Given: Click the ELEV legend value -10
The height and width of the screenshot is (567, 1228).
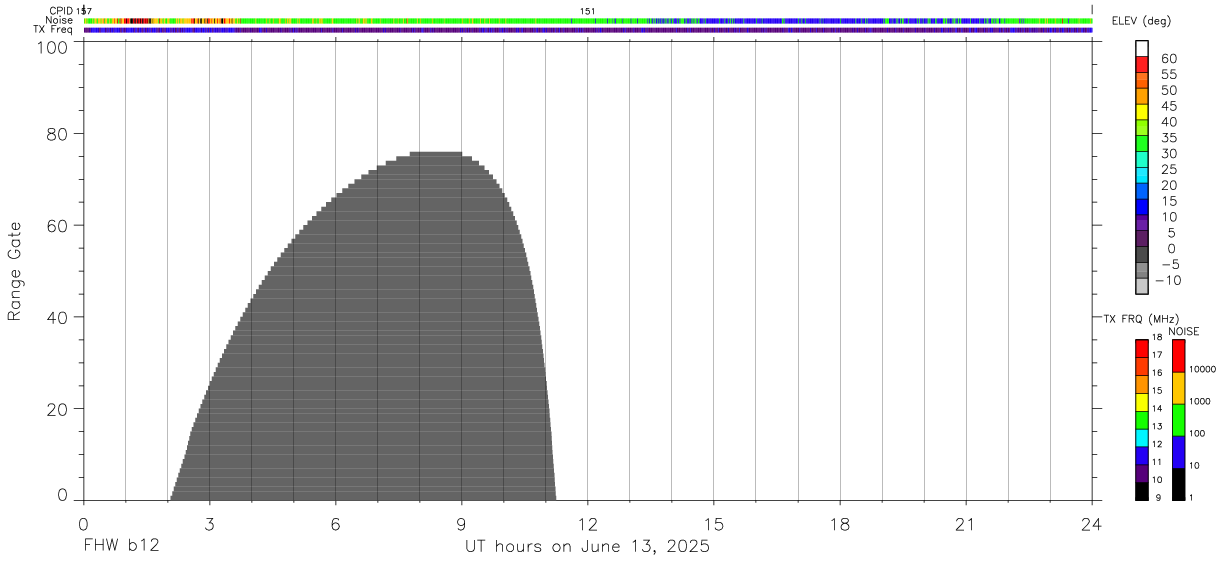Looking at the screenshot, I should tap(1168, 280).
